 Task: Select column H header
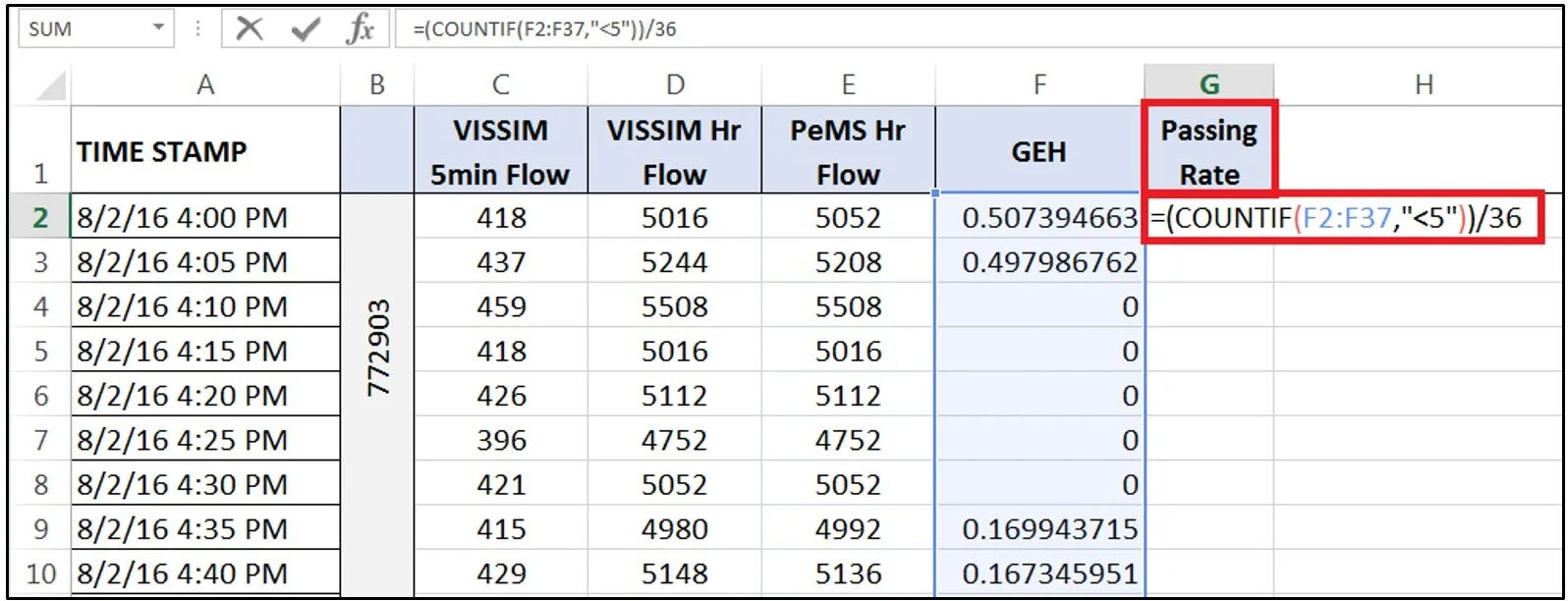pos(1423,85)
